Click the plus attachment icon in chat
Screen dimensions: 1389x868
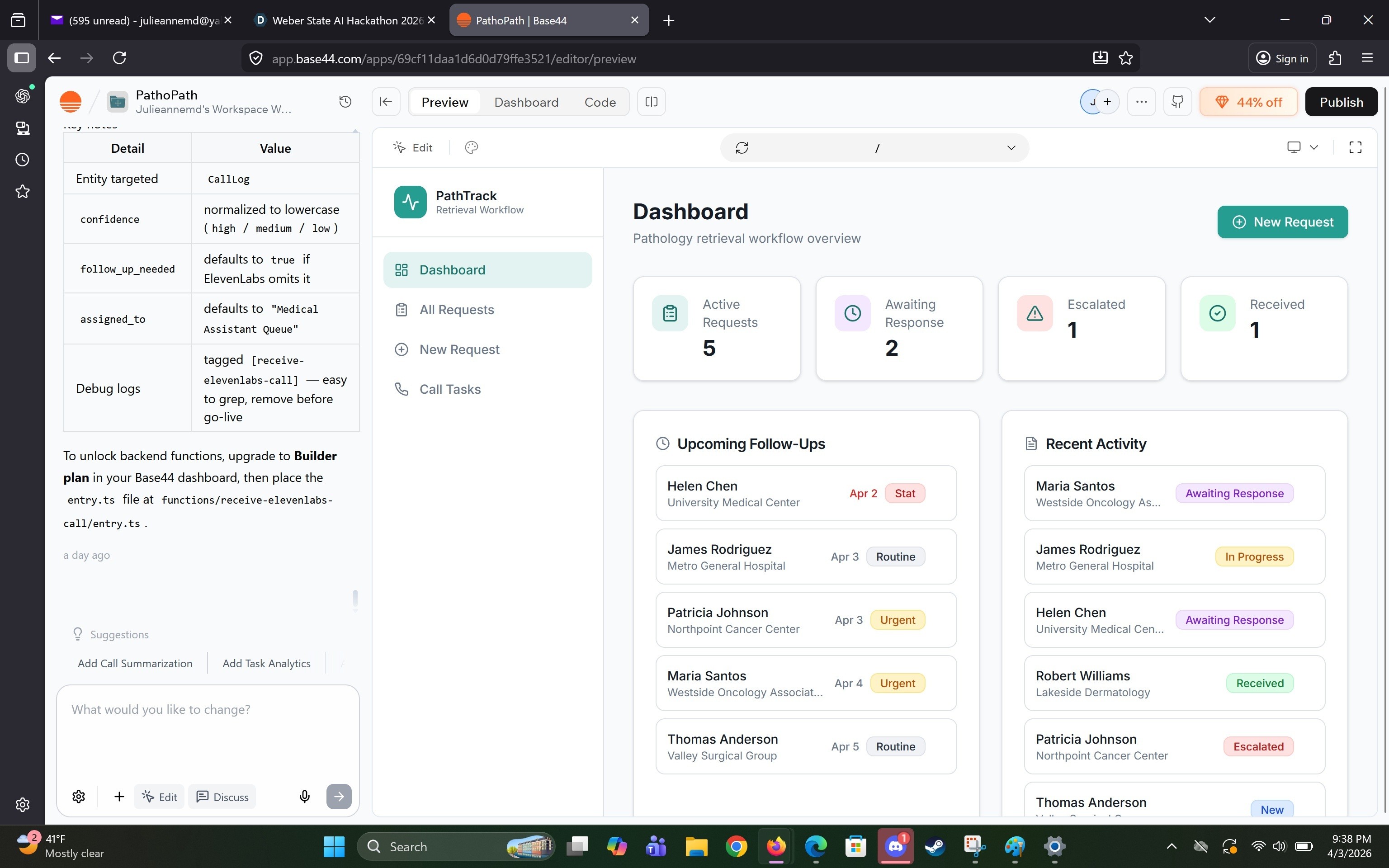pyautogui.click(x=119, y=796)
